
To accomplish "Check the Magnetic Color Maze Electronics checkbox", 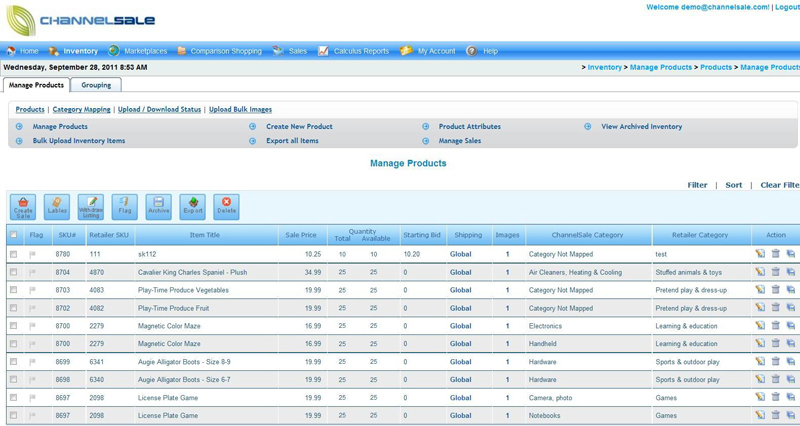I will click(13, 325).
